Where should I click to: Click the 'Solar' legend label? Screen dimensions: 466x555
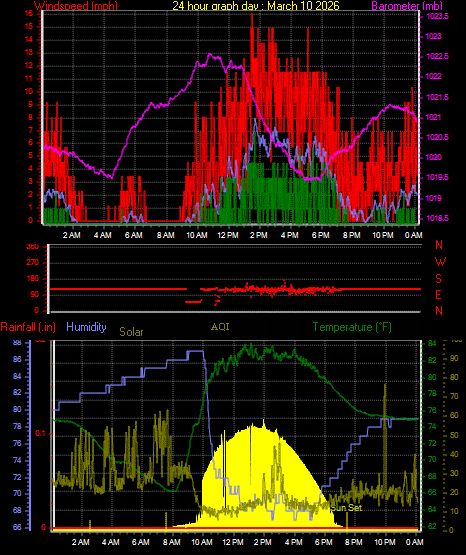(131, 332)
